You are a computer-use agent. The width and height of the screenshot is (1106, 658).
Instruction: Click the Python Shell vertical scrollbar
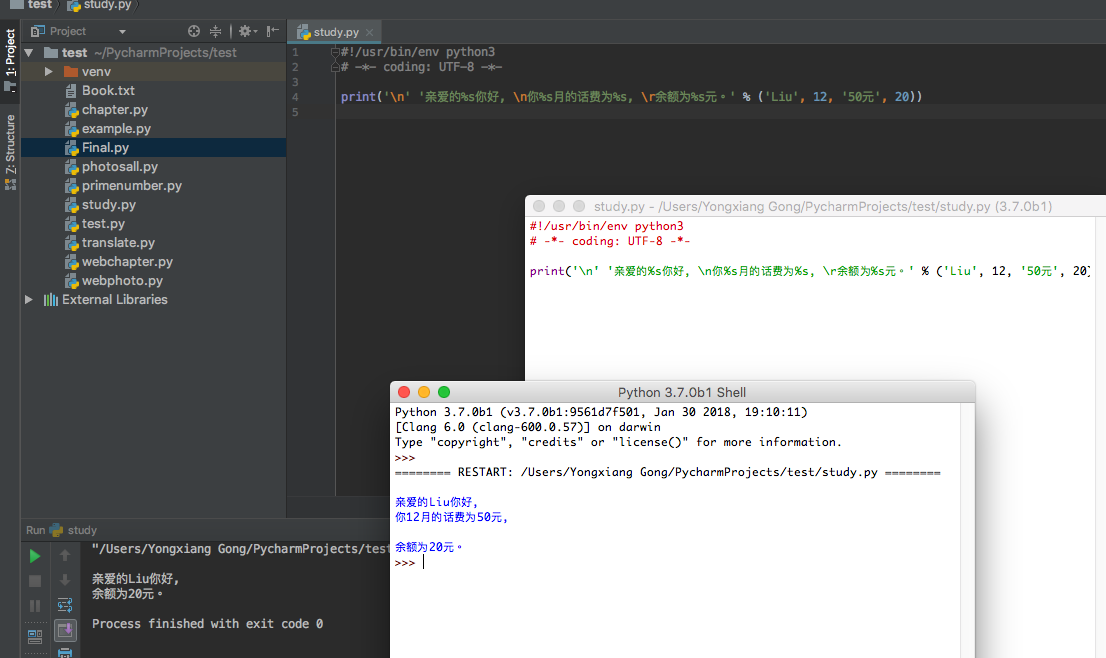pos(967,530)
